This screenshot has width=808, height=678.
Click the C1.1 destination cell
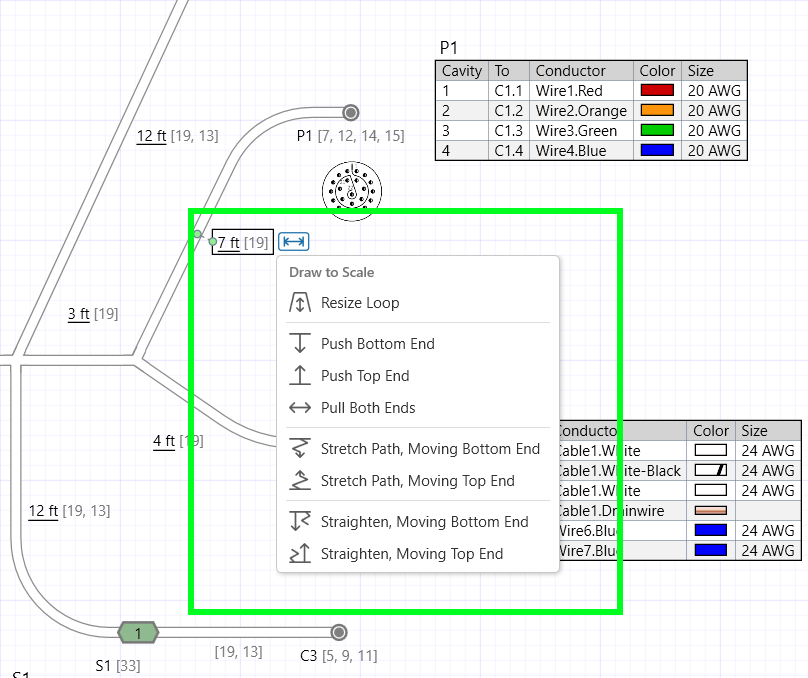(509, 91)
